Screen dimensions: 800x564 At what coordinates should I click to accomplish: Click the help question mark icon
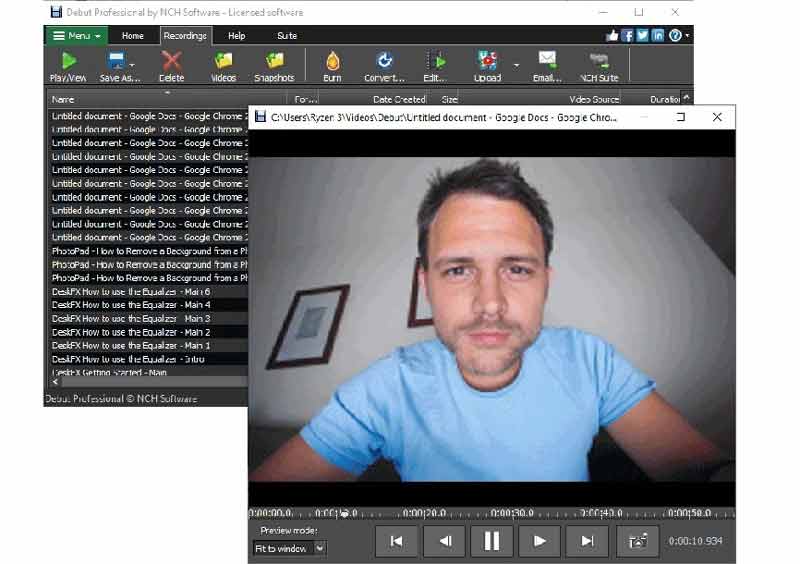pos(675,35)
